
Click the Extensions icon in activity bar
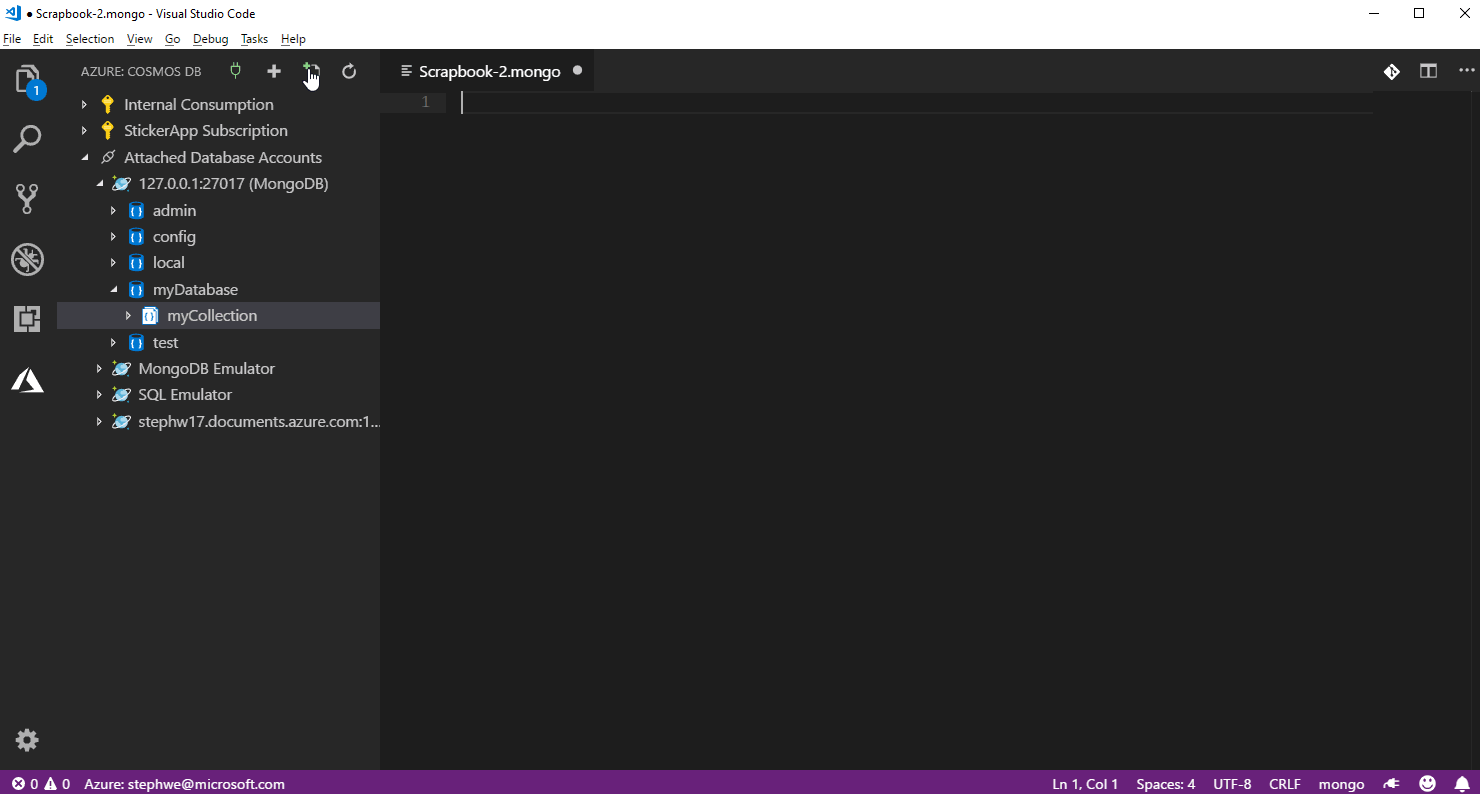(x=27, y=318)
